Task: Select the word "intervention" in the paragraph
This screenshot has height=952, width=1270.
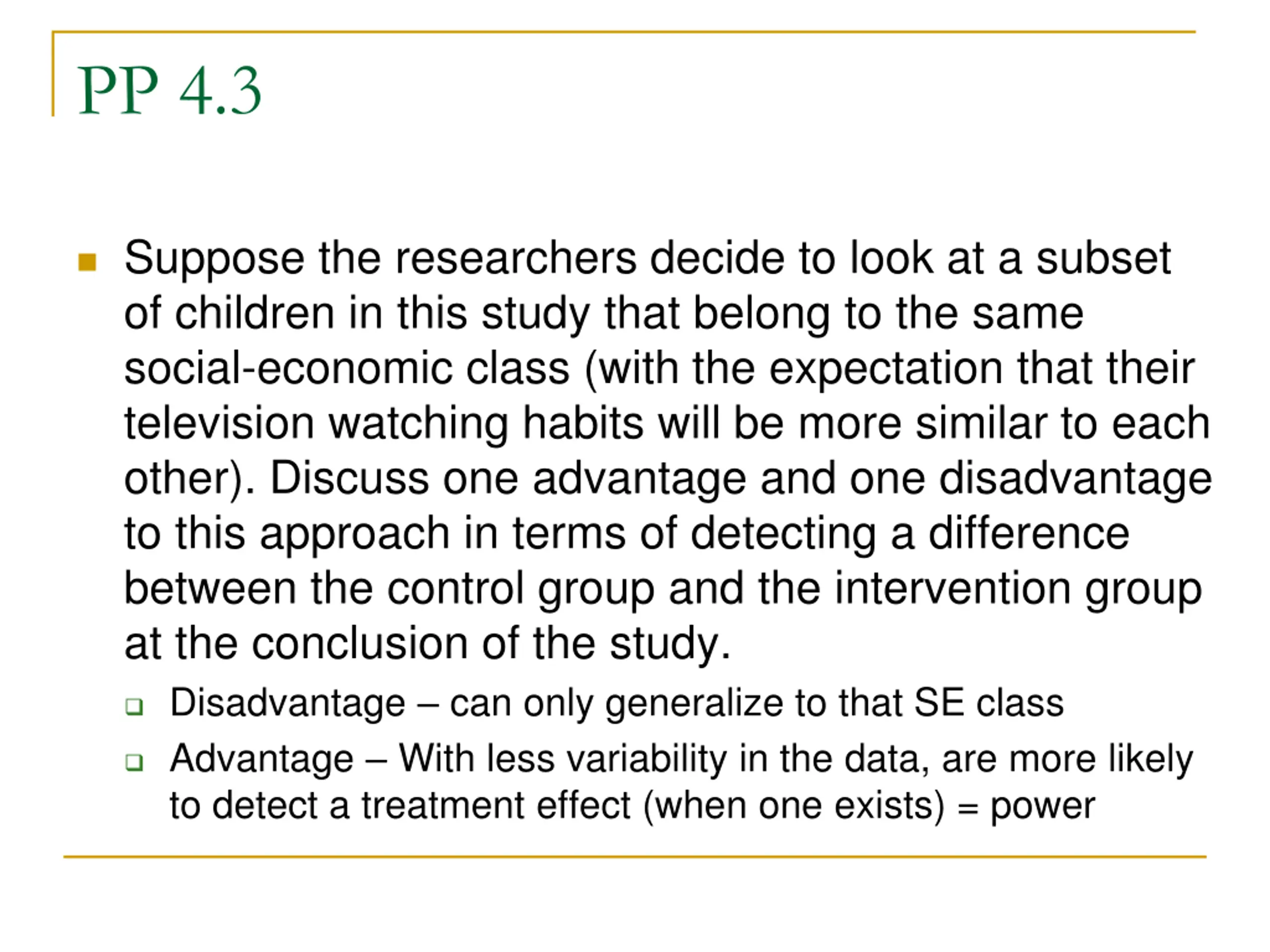Action: pyautogui.click(x=952, y=589)
